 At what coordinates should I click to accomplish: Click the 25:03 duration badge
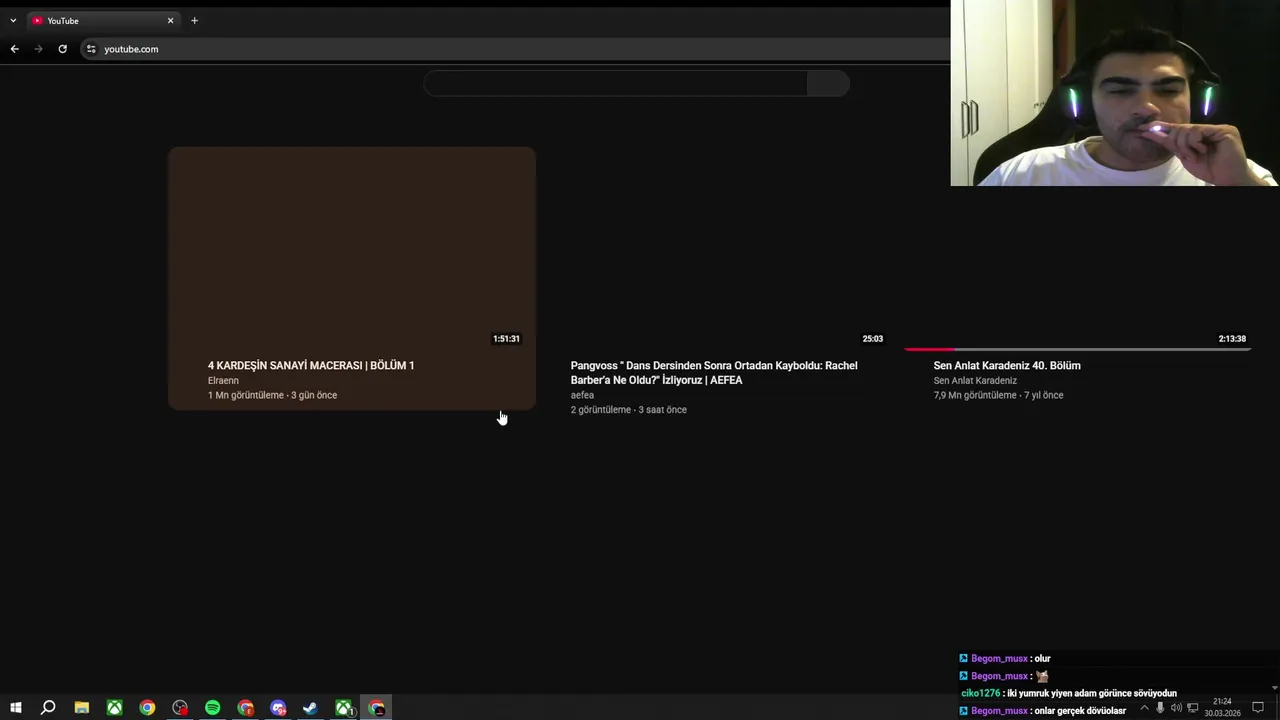[873, 339]
